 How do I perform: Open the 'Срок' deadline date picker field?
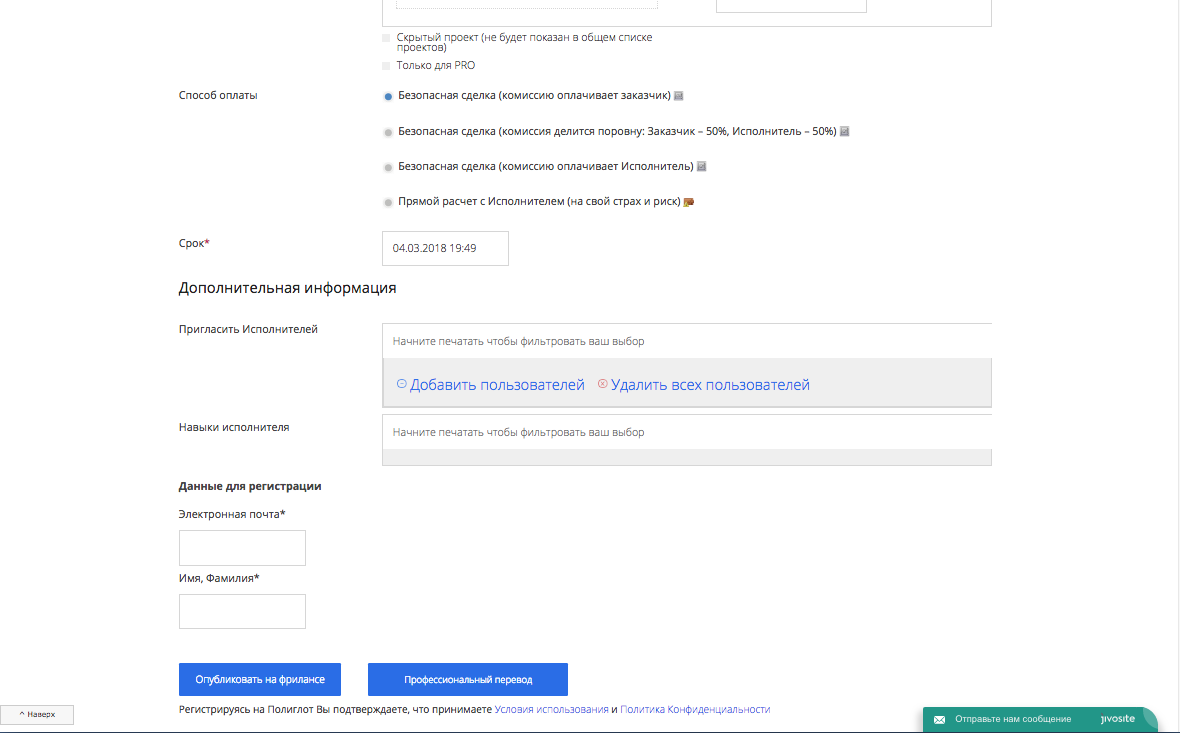point(445,248)
